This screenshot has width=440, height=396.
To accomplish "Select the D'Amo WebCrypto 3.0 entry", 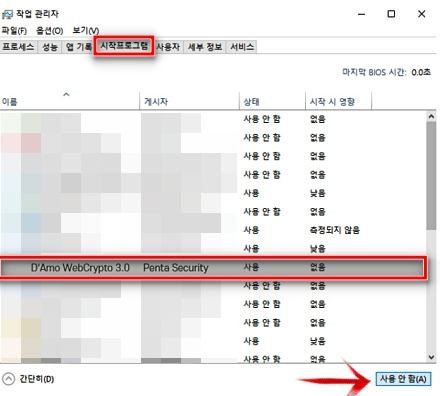I will [x=212, y=267].
